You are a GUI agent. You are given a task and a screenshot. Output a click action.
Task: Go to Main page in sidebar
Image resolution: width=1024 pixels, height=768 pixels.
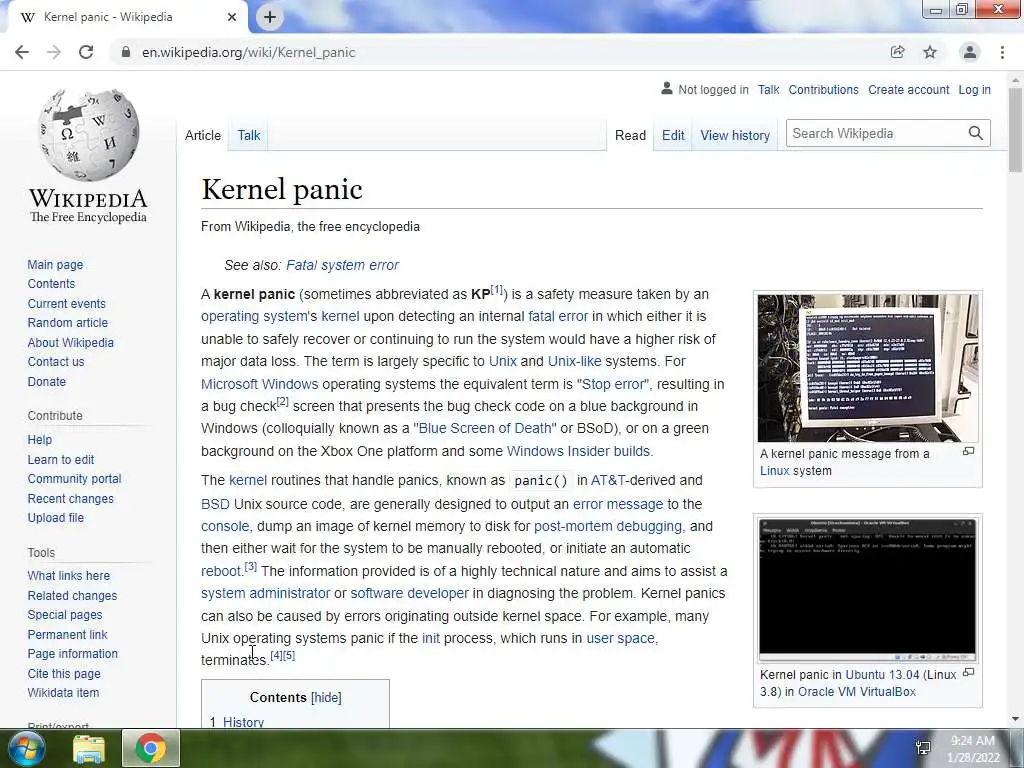click(x=56, y=264)
